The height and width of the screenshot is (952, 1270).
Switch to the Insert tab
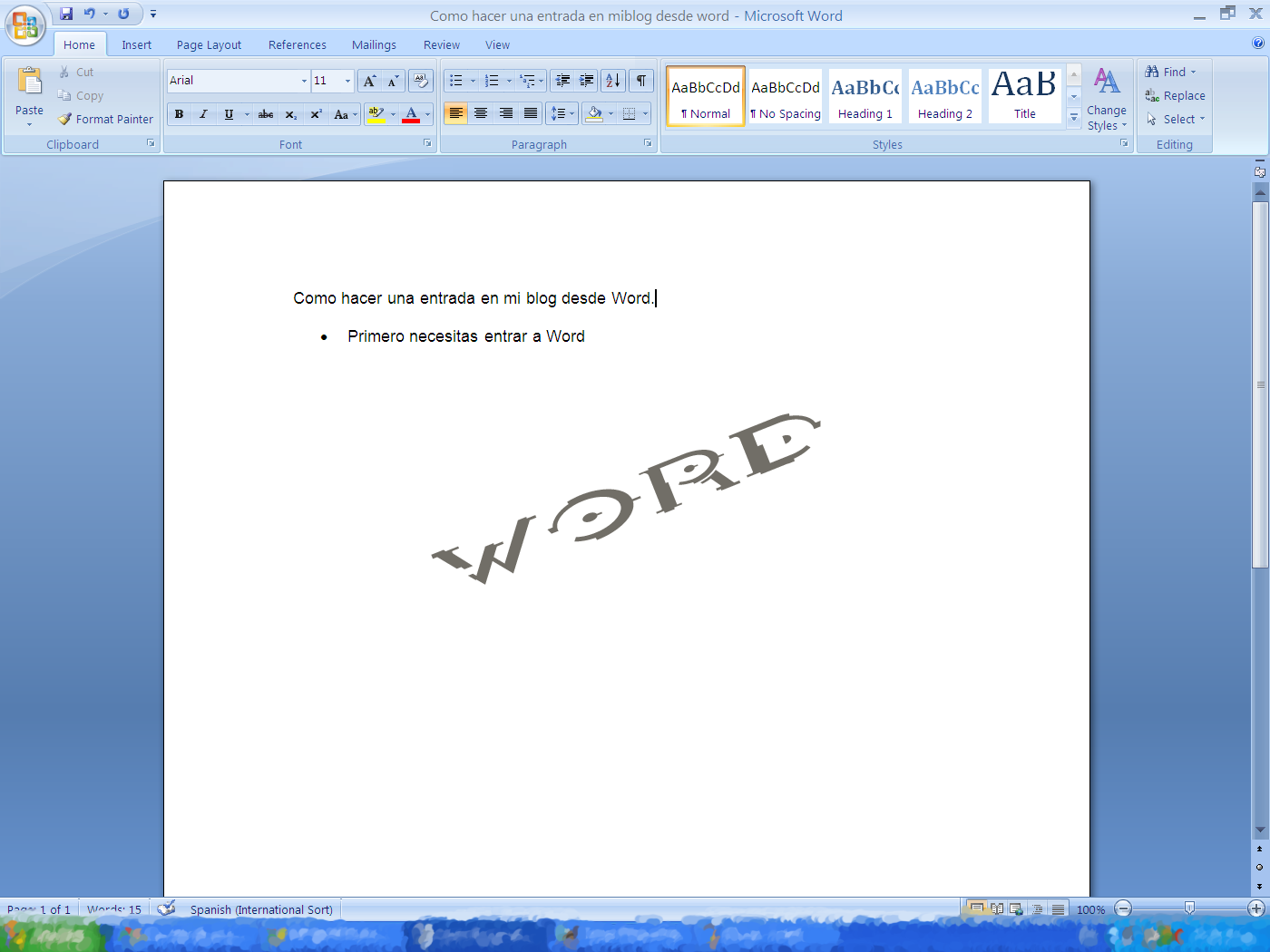click(137, 44)
